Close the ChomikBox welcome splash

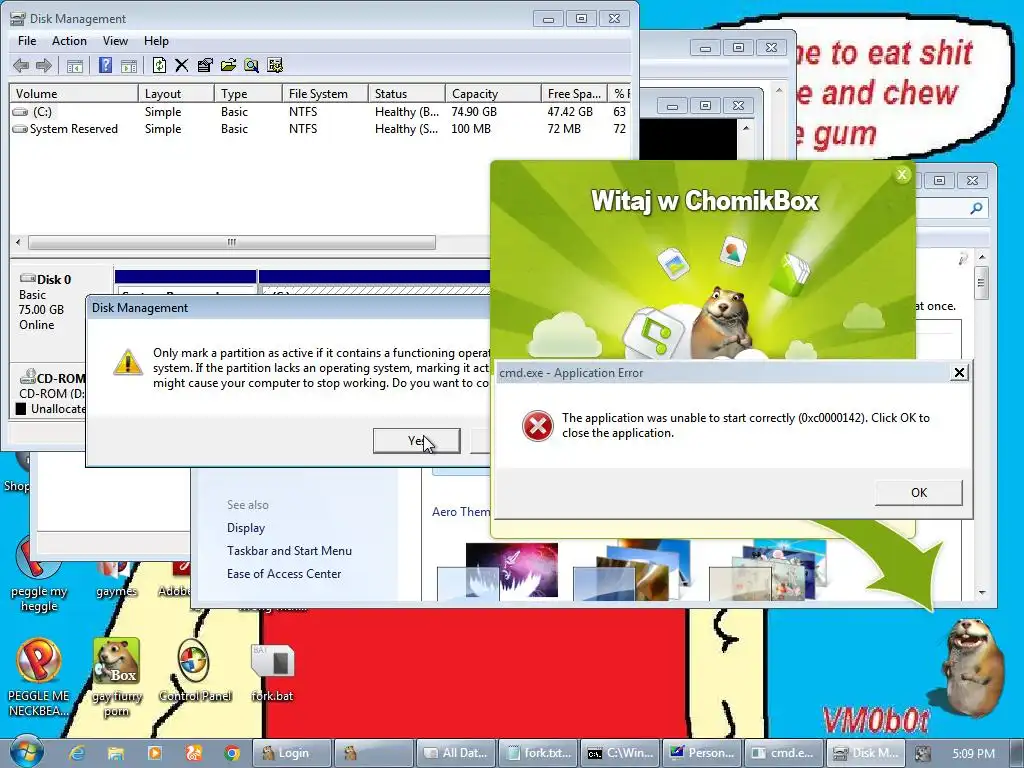click(902, 174)
